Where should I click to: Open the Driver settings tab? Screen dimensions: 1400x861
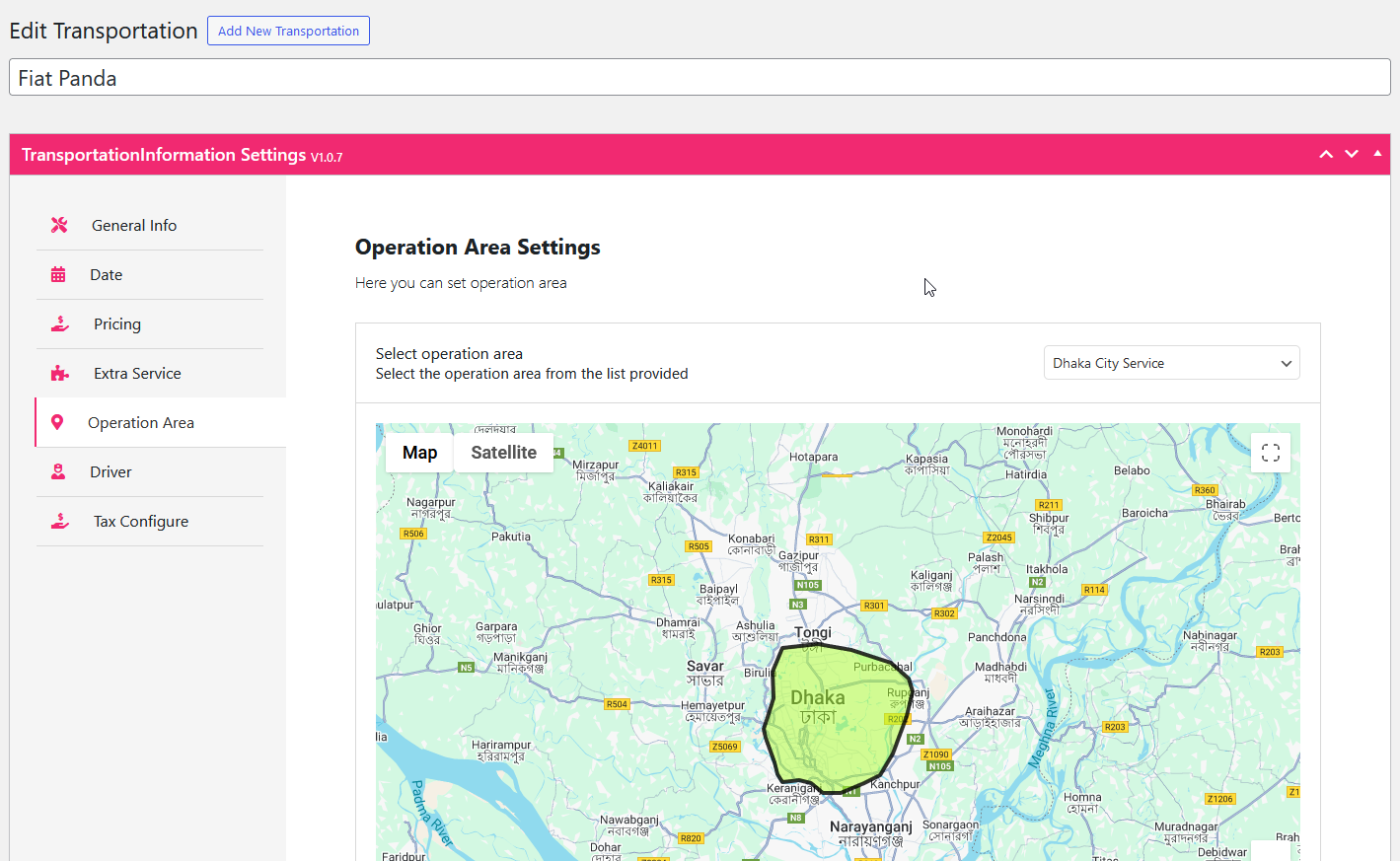pos(111,472)
